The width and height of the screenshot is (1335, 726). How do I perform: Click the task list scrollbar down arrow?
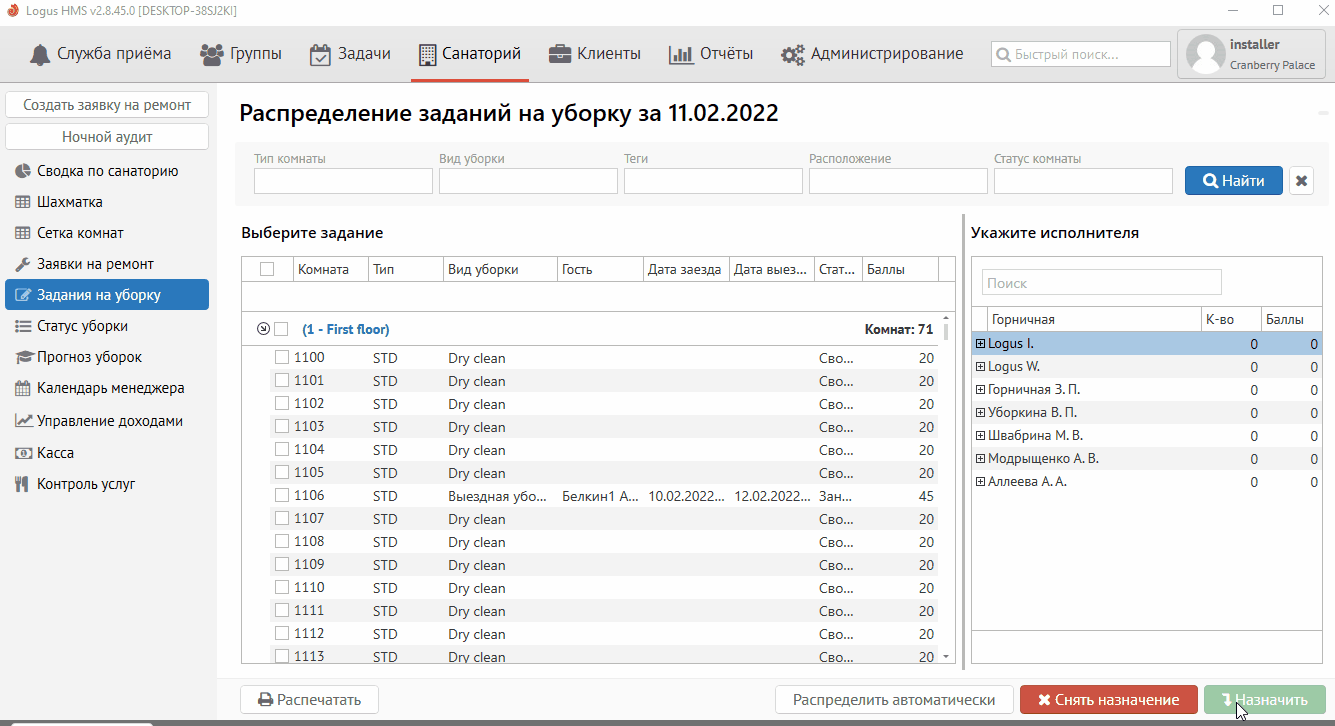946,657
